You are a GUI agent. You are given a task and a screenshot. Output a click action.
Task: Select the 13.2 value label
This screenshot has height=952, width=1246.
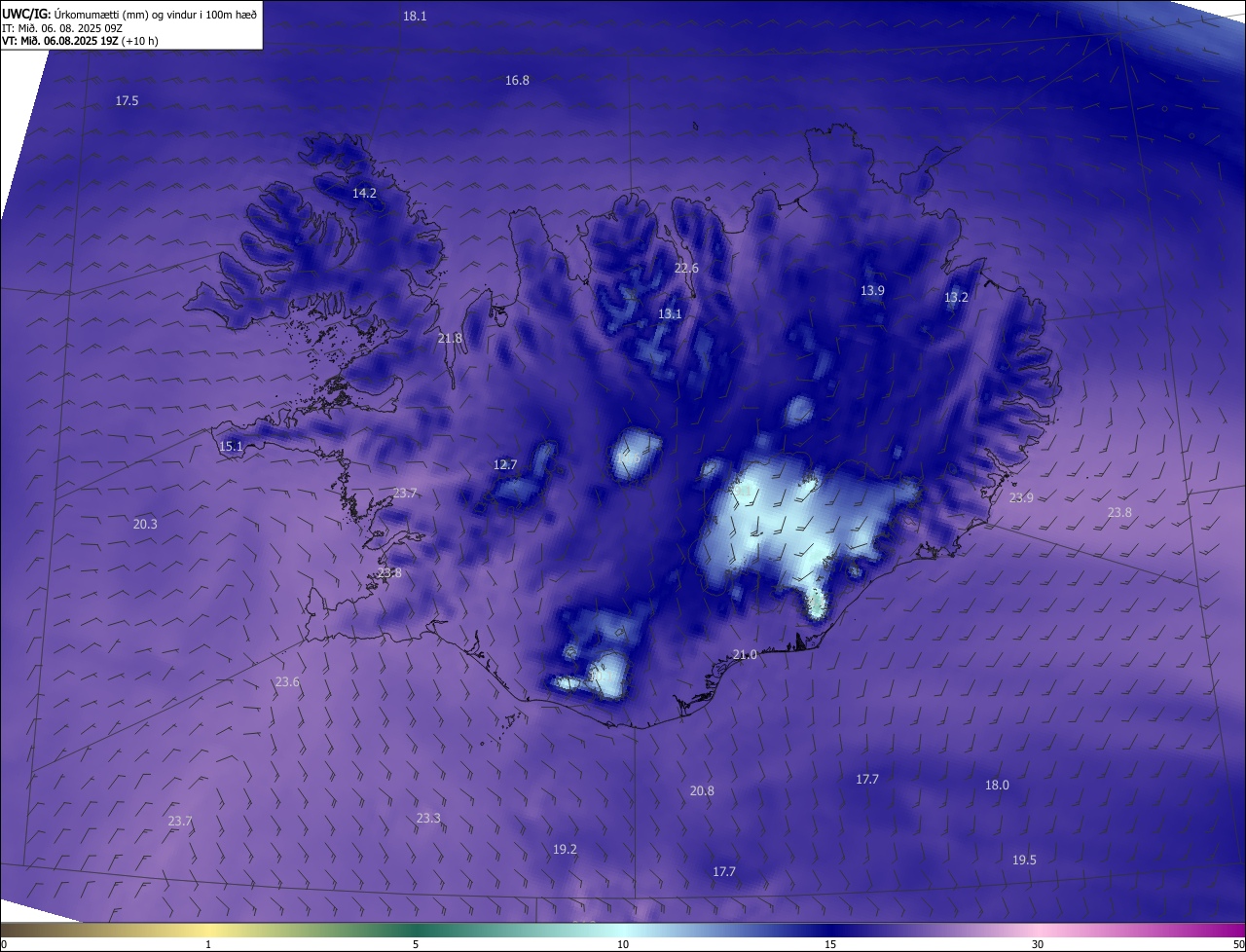(956, 298)
